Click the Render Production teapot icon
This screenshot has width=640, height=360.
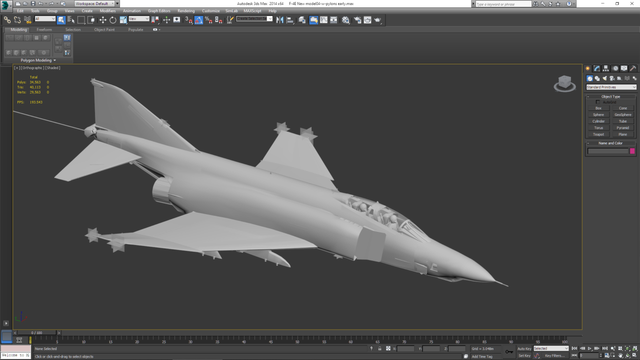pos(378,20)
